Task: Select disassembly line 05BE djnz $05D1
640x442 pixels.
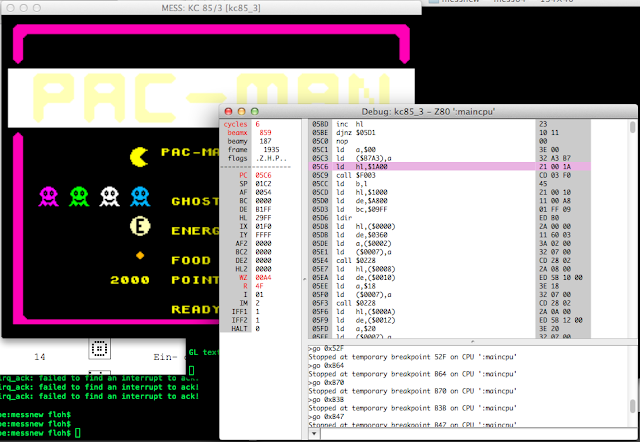Action: pyautogui.click(x=450, y=133)
